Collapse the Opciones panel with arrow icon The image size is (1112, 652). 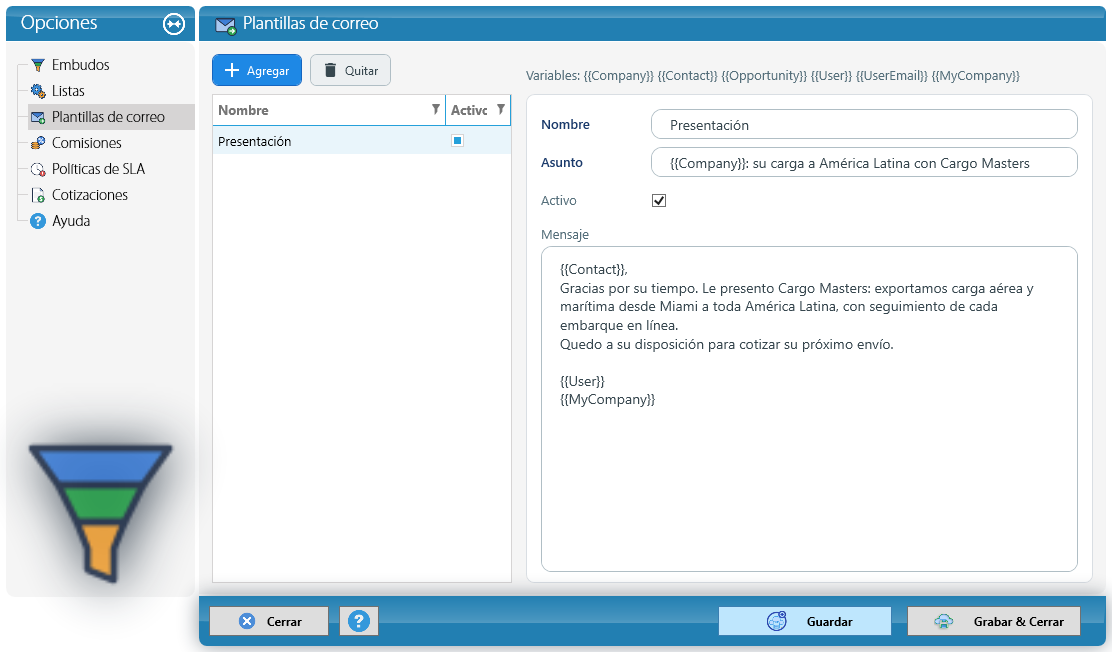point(174,24)
